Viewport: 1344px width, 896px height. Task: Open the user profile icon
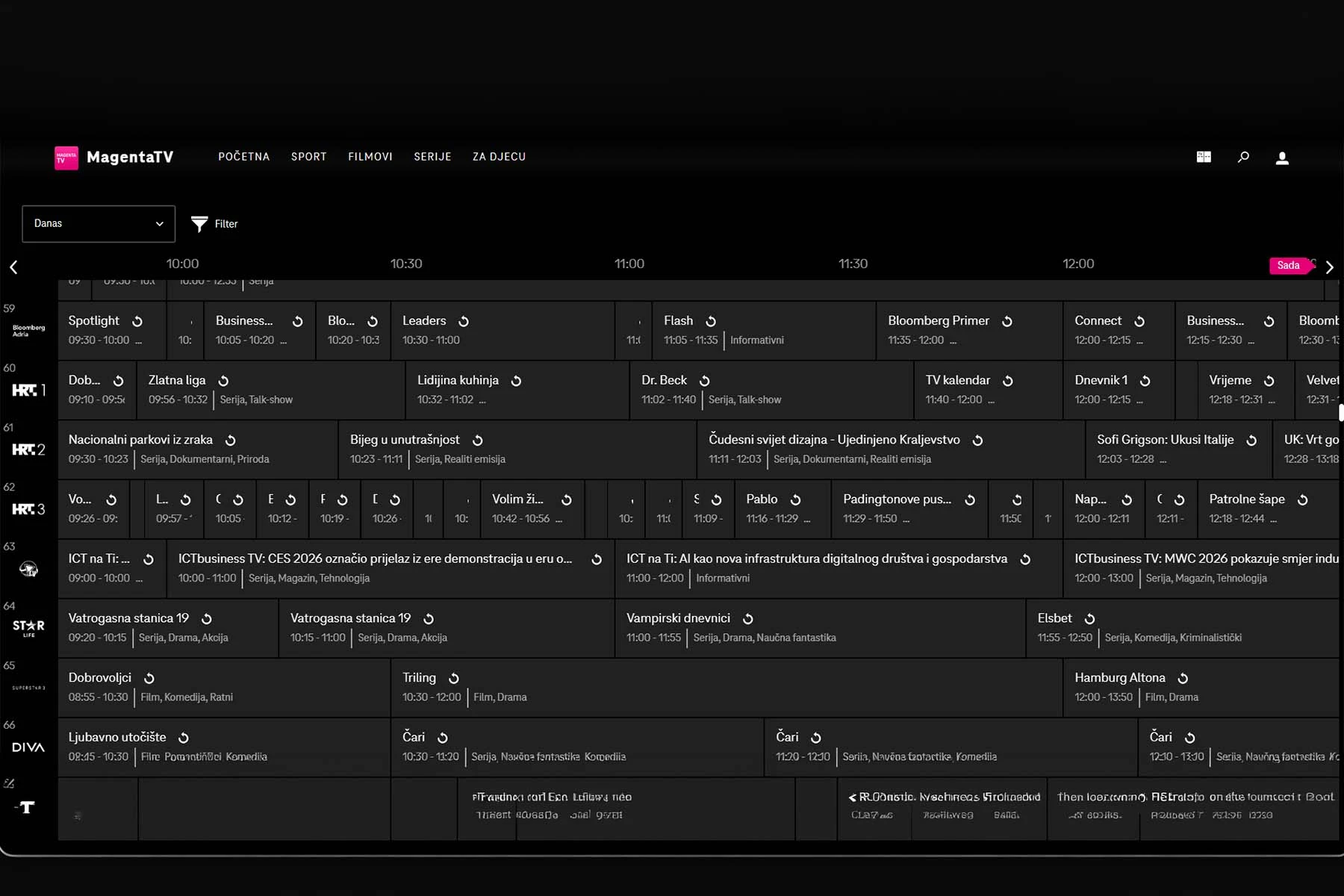pyautogui.click(x=1282, y=158)
